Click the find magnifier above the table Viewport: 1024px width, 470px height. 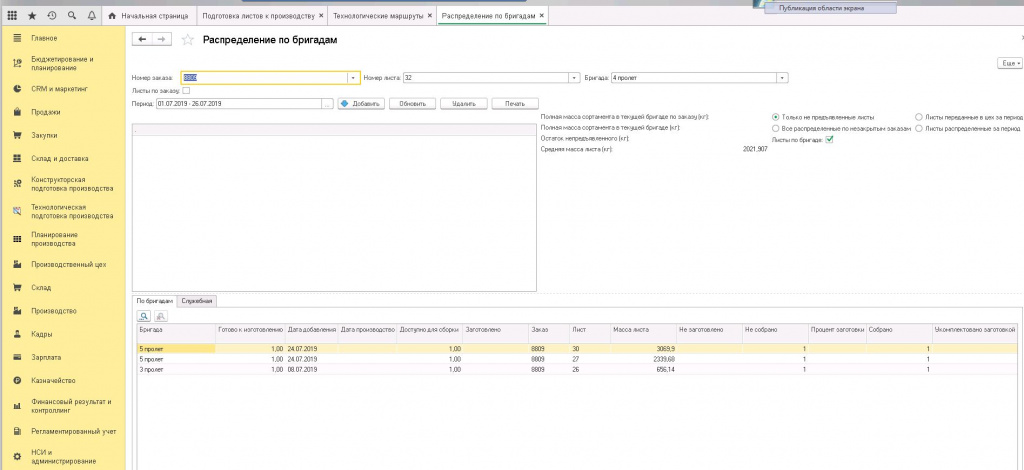click(143, 316)
